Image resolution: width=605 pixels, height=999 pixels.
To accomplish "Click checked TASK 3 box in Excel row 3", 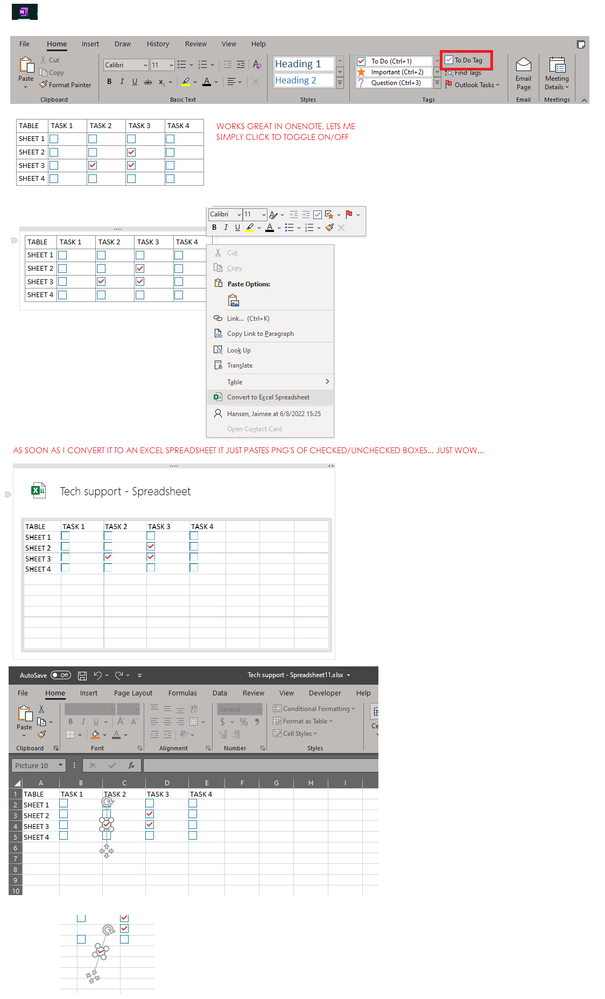I will click(150, 814).
